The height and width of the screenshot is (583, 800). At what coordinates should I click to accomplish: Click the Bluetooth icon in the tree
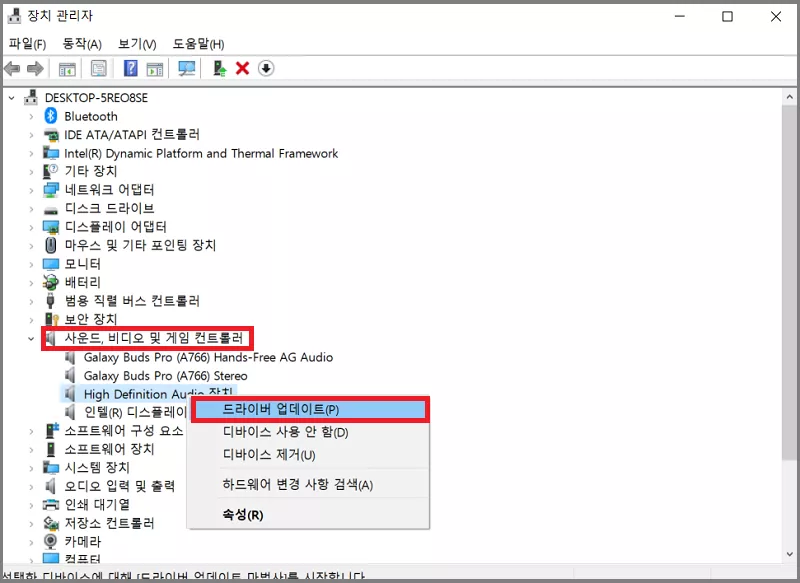51,116
